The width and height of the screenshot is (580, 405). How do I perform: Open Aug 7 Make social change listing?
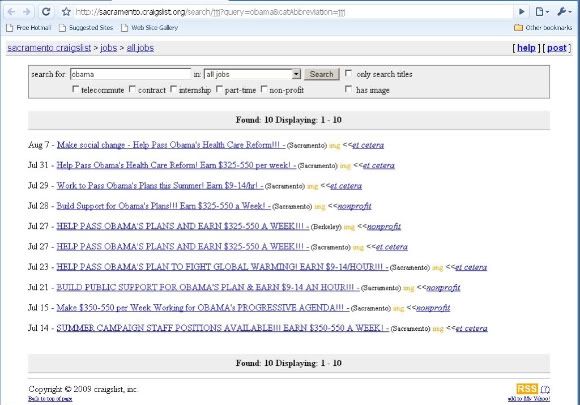[x=171, y=145]
